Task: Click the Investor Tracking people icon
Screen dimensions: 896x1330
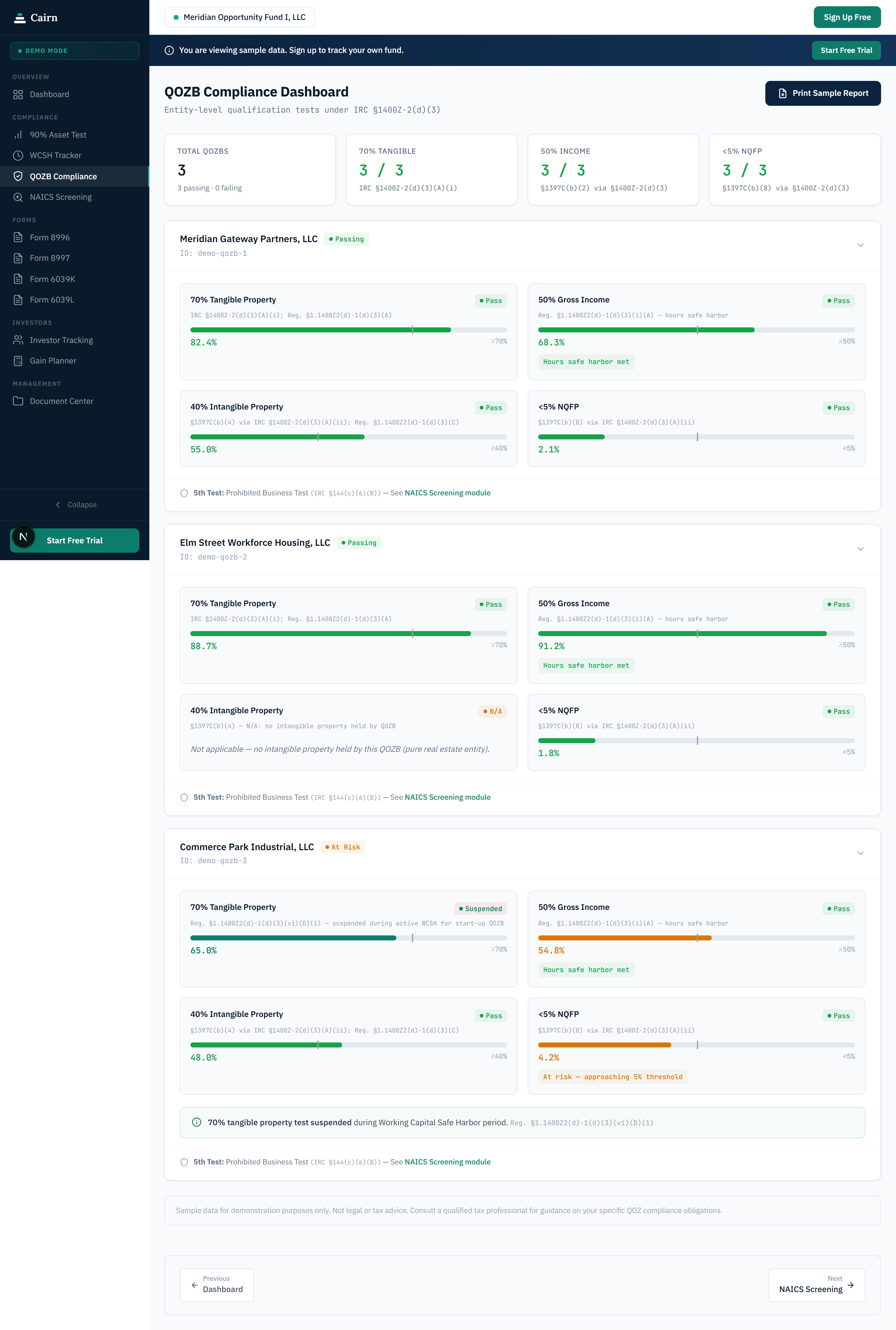Action: 18,340
